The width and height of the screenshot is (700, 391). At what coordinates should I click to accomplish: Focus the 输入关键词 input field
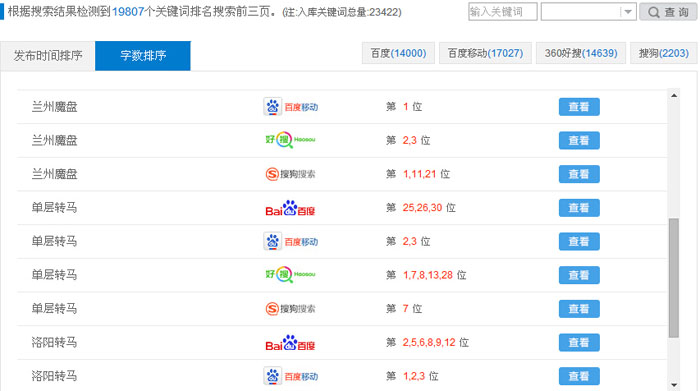[x=503, y=12]
